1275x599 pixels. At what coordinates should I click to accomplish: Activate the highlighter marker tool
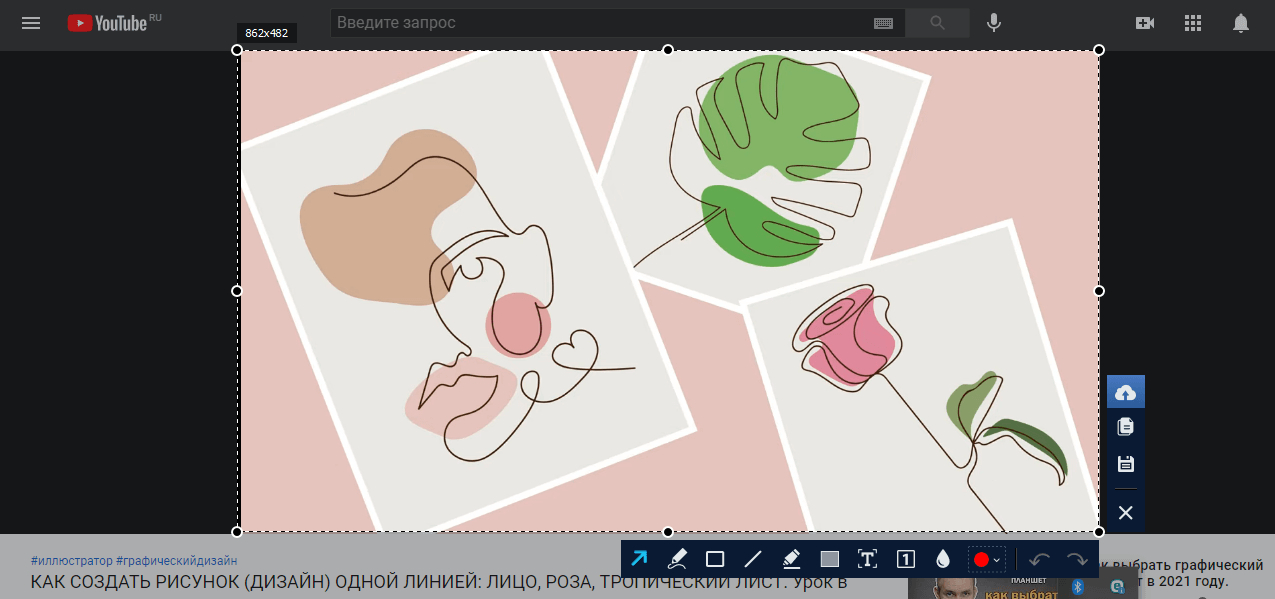[x=791, y=559]
